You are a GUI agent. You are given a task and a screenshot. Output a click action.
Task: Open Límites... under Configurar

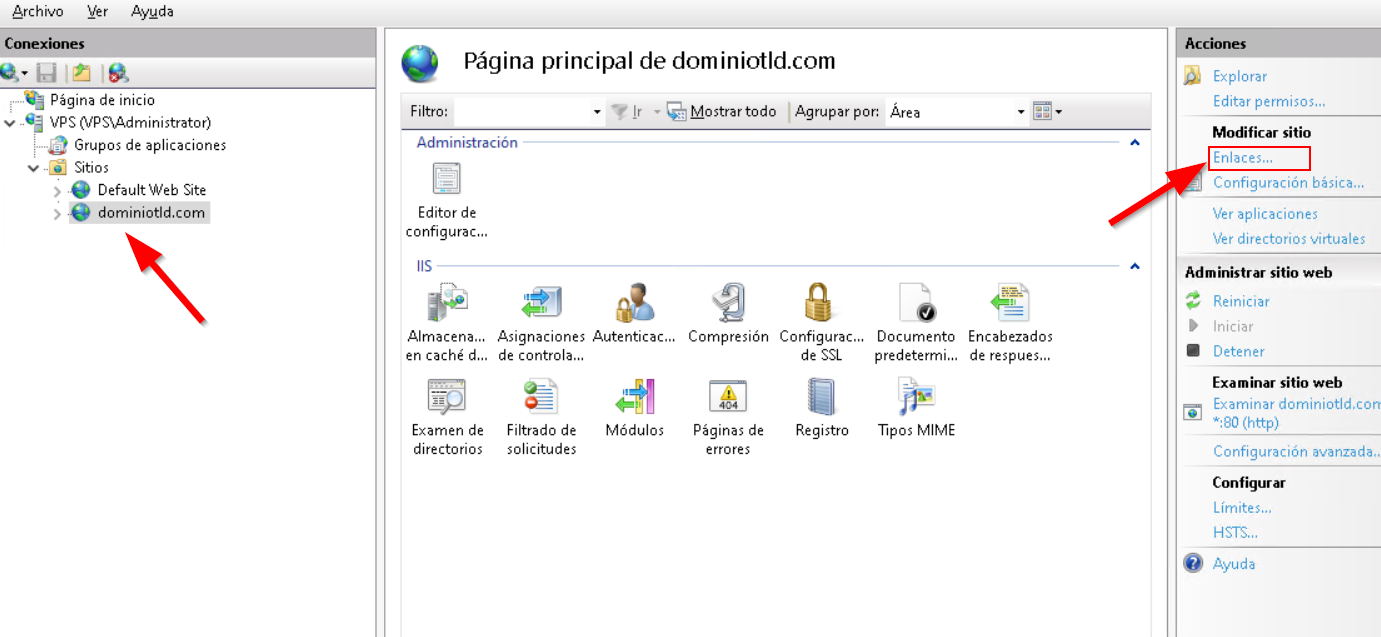tap(1242, 508)
